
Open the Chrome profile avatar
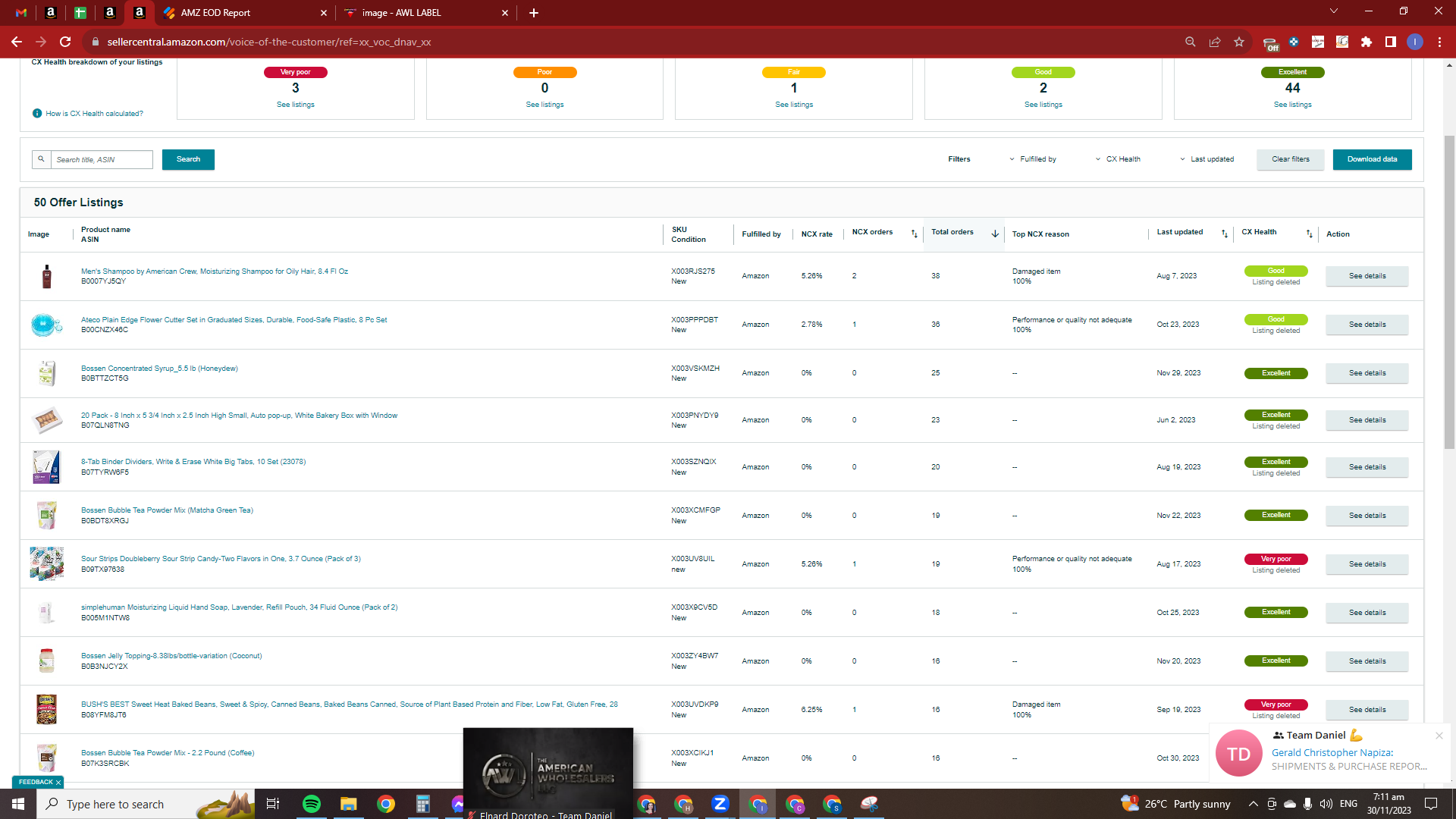[1415, 42]
